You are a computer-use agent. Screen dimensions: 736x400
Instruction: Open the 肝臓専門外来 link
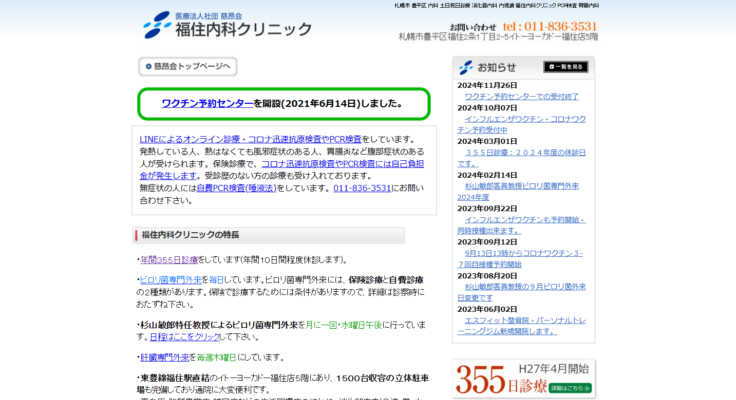pyautogui.click(x=165, y=358)
